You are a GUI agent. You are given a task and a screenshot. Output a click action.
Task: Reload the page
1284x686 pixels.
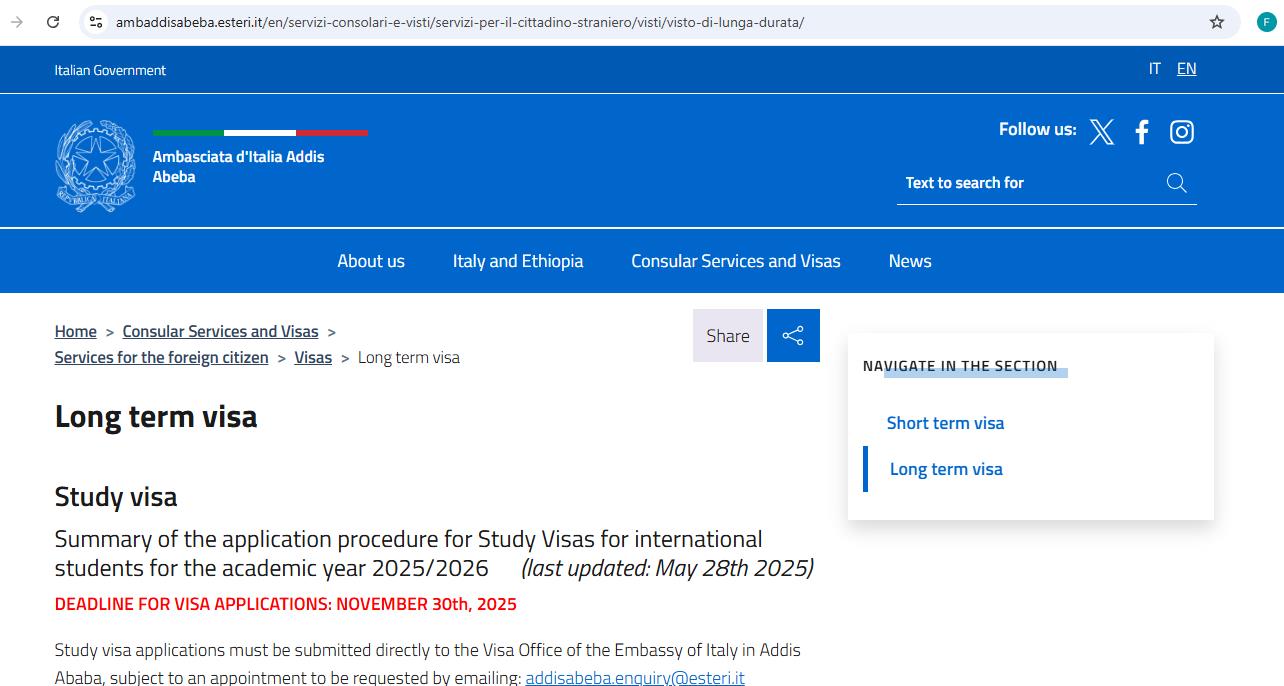pos(53,21)
